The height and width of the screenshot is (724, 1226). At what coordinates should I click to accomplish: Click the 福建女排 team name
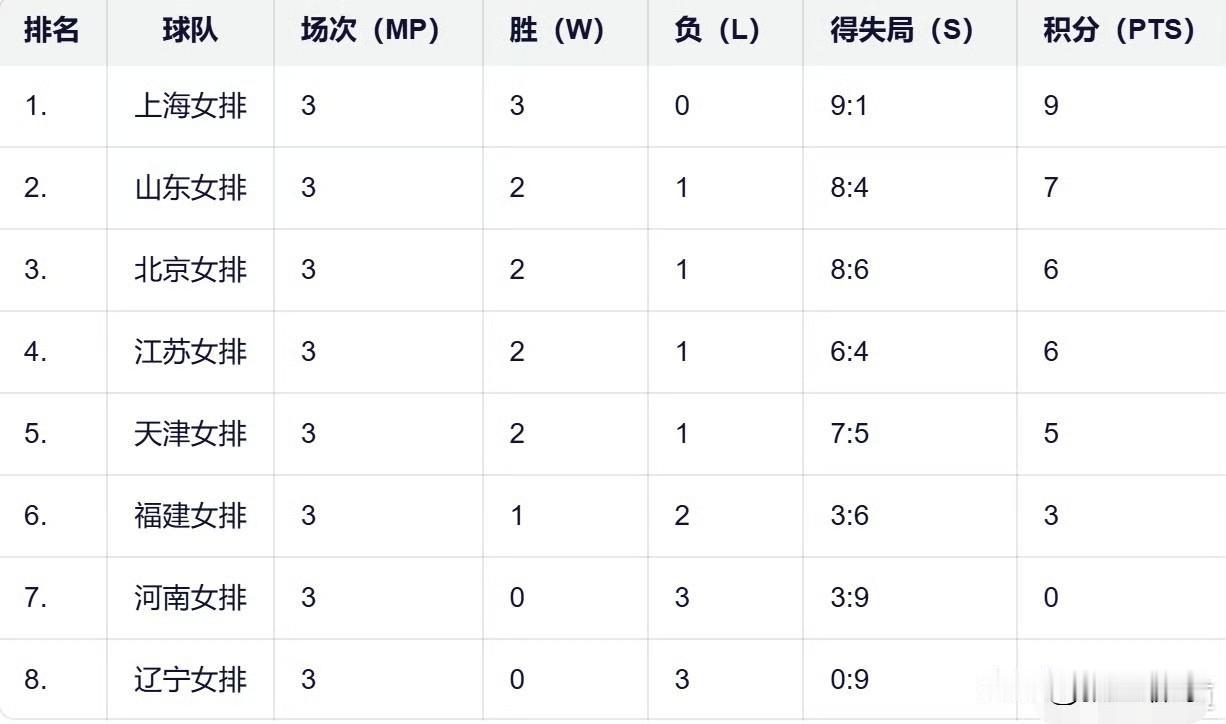pos(190,516)
